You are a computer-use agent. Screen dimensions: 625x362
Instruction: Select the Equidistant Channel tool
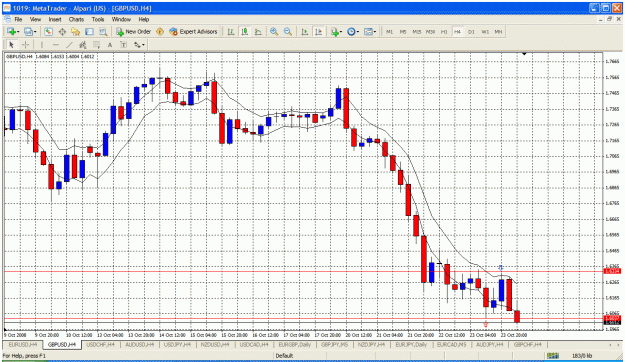tap(83, 45)
